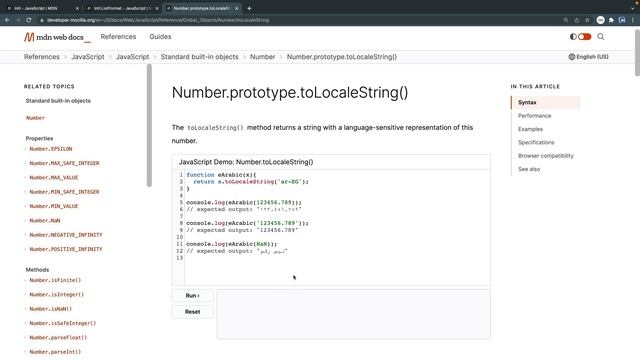Click the globe language icon
The height and width of the screenshot is (360, 640).
point(571,57)
